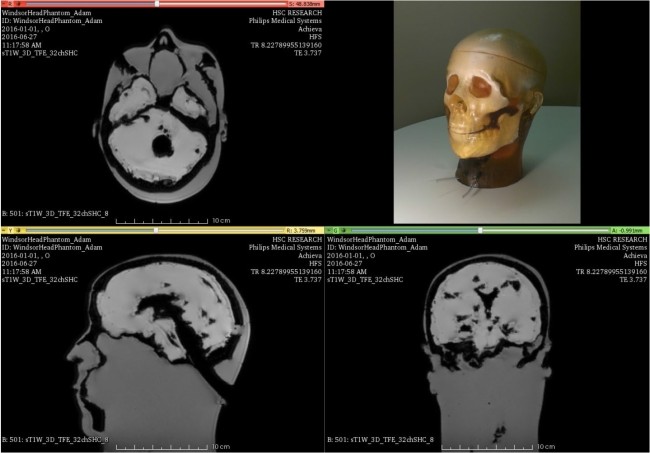Click the link icon on the red slice bar
The width and height of the screenshot is (650, 453).
[x=18, y=4]
